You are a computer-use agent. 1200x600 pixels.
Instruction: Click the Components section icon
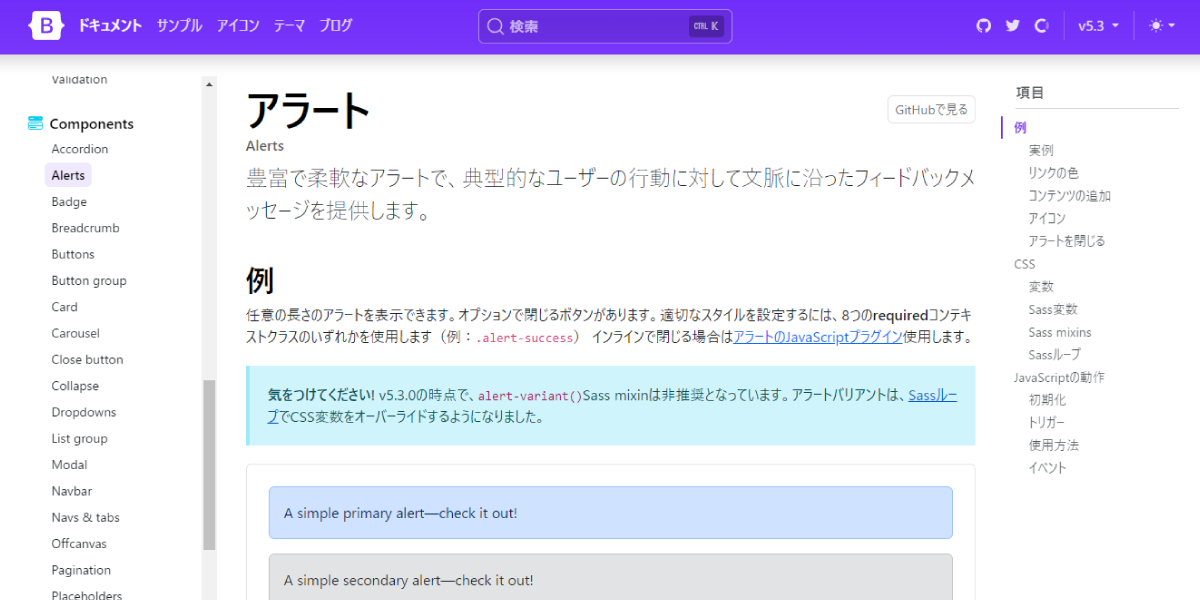[36, 124]
